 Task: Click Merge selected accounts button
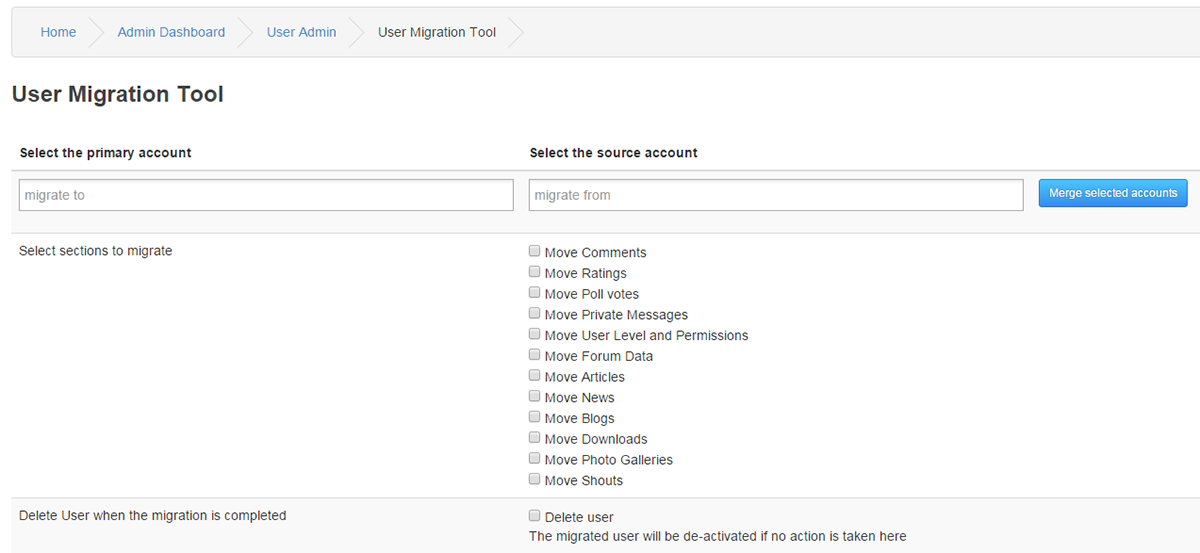pos(1113,193)
